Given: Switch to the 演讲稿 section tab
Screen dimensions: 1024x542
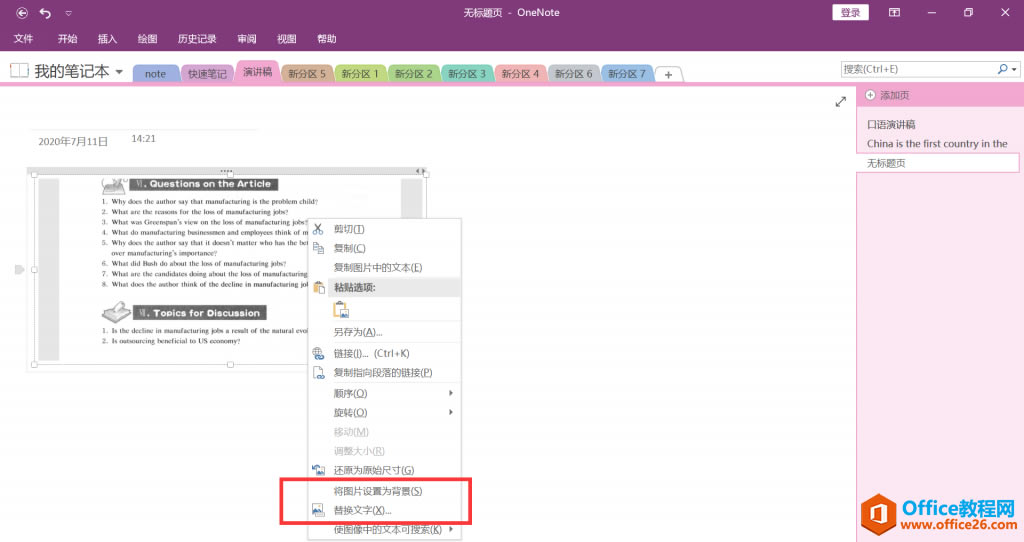Looking at the screenshot, I should coord(257,72).
